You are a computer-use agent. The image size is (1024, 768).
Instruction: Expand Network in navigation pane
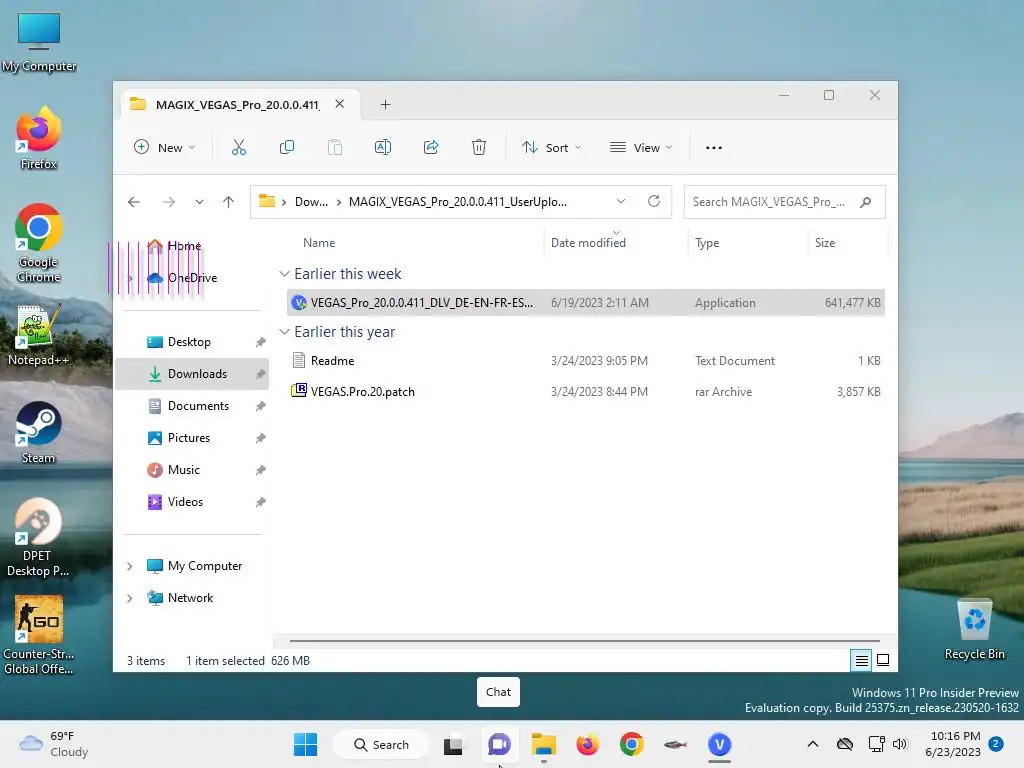click(x=129, y=598)
